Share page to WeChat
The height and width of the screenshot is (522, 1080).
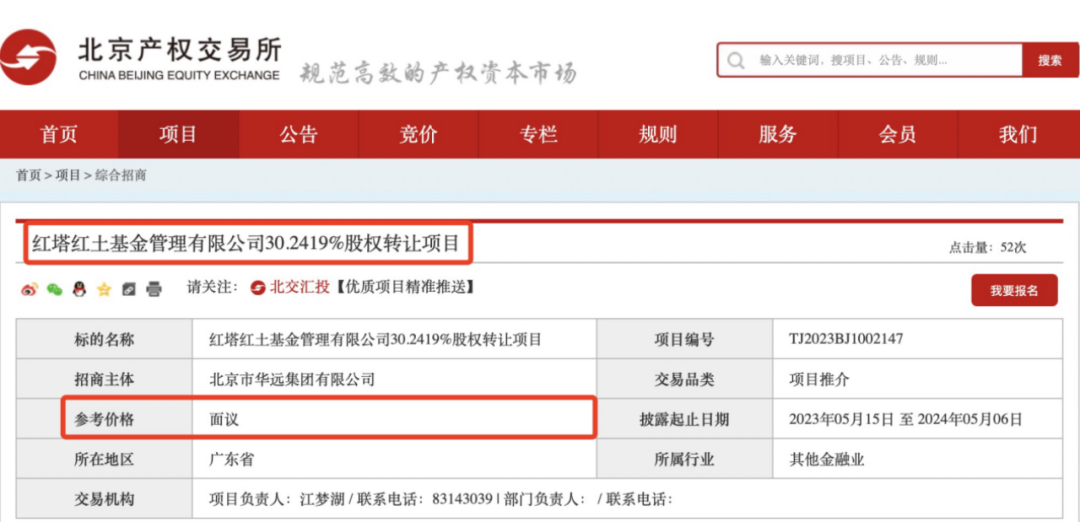pos(54,290)
